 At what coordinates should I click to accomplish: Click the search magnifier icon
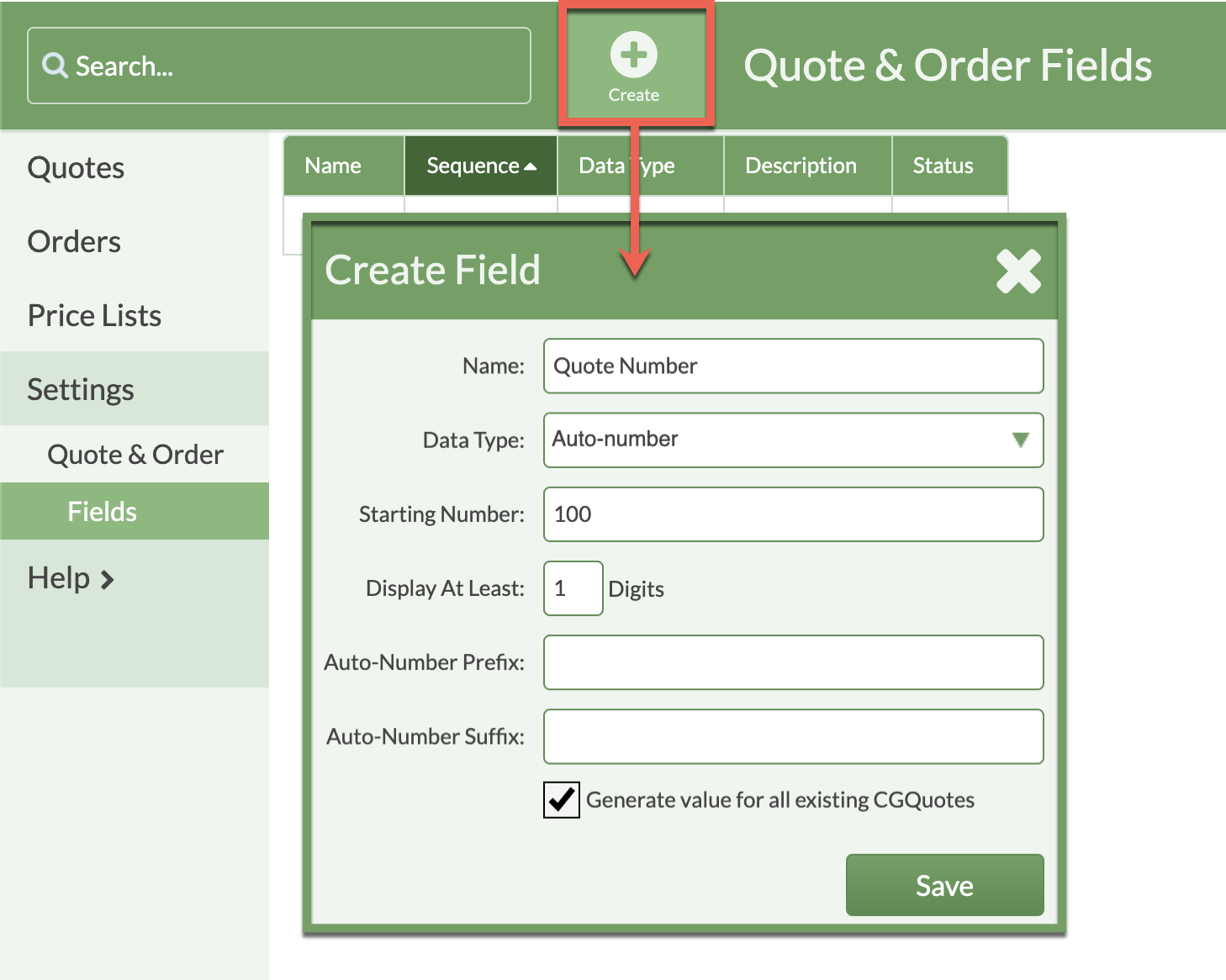click(55, 66)
